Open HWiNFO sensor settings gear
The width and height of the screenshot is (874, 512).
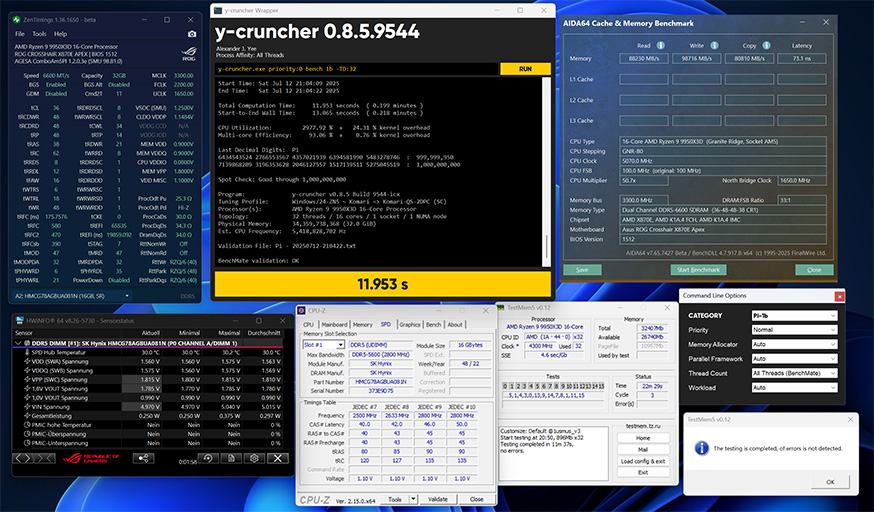(254, 459)
